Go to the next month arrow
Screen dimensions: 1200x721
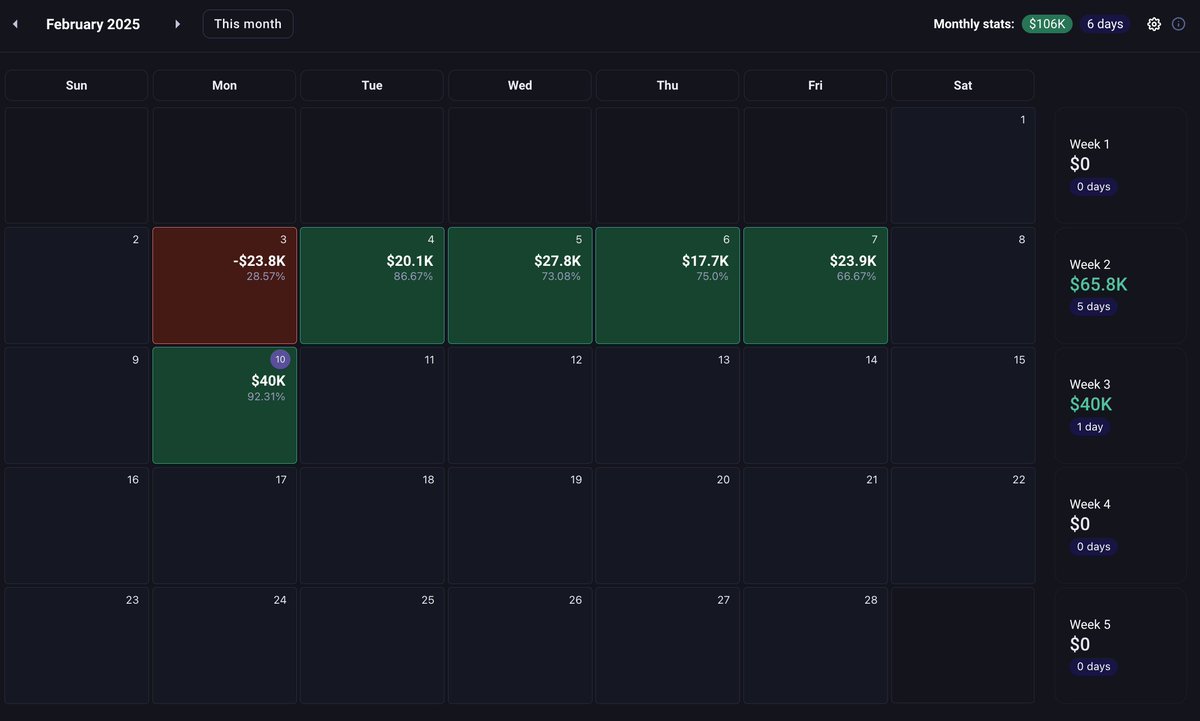tap(178, 24)
